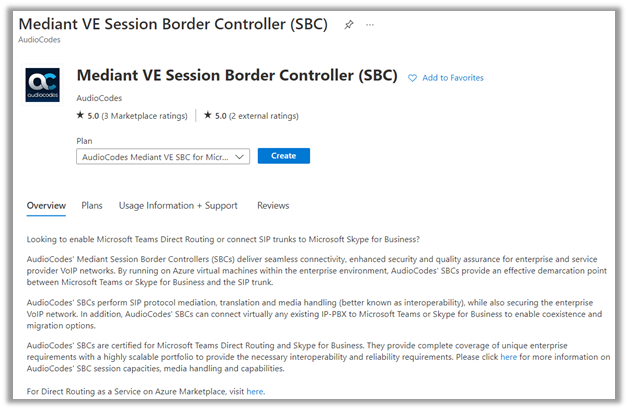Open the Plans tab

point(92,206)
